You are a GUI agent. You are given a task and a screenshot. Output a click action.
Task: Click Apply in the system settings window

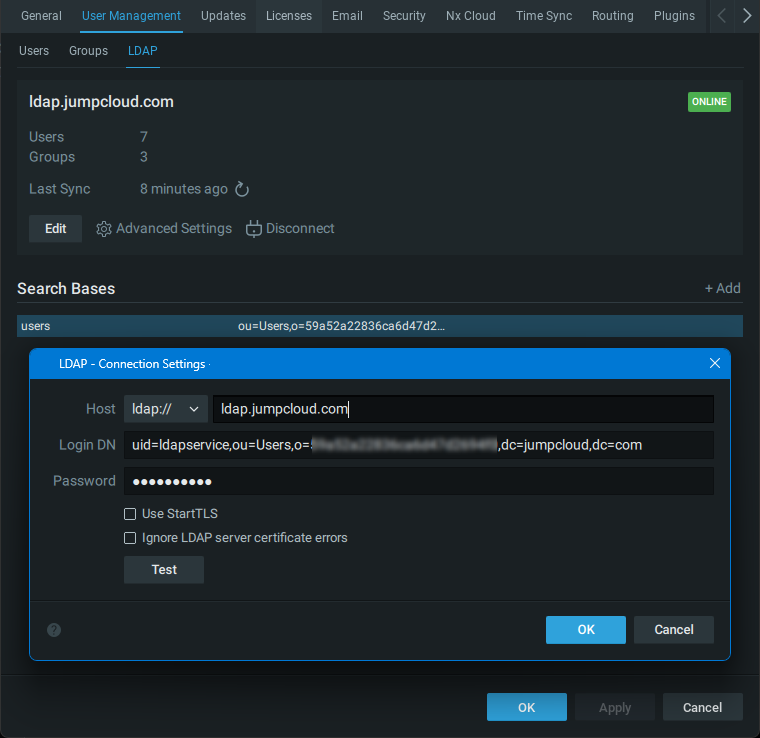[x=615, y=707]
